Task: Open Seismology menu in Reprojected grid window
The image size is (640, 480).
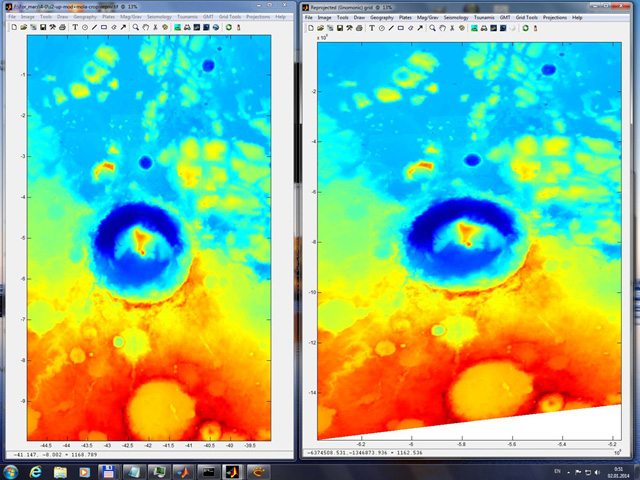Action: point(456,18)
